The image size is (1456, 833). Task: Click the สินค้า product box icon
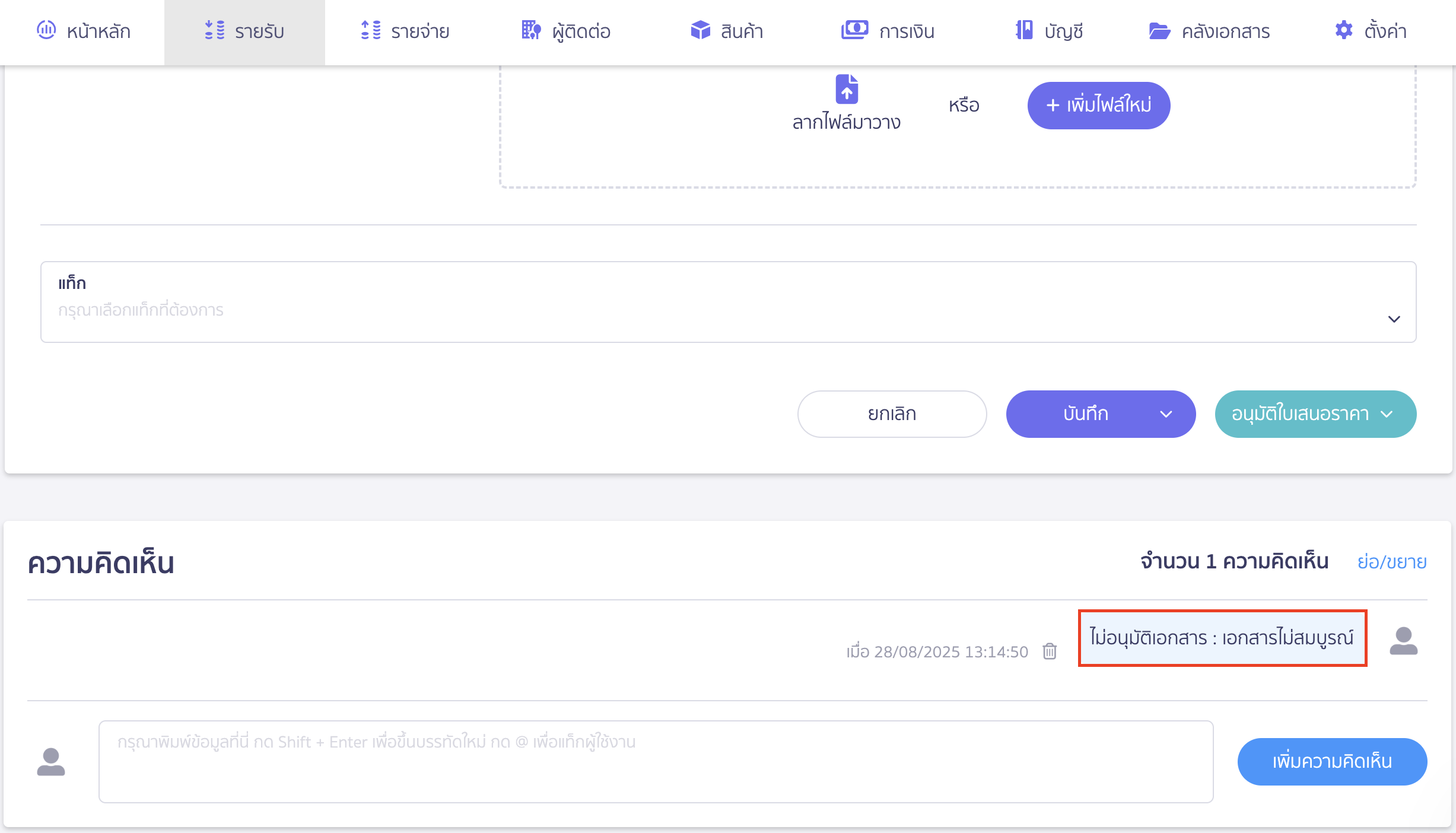(x=701, y=30)
